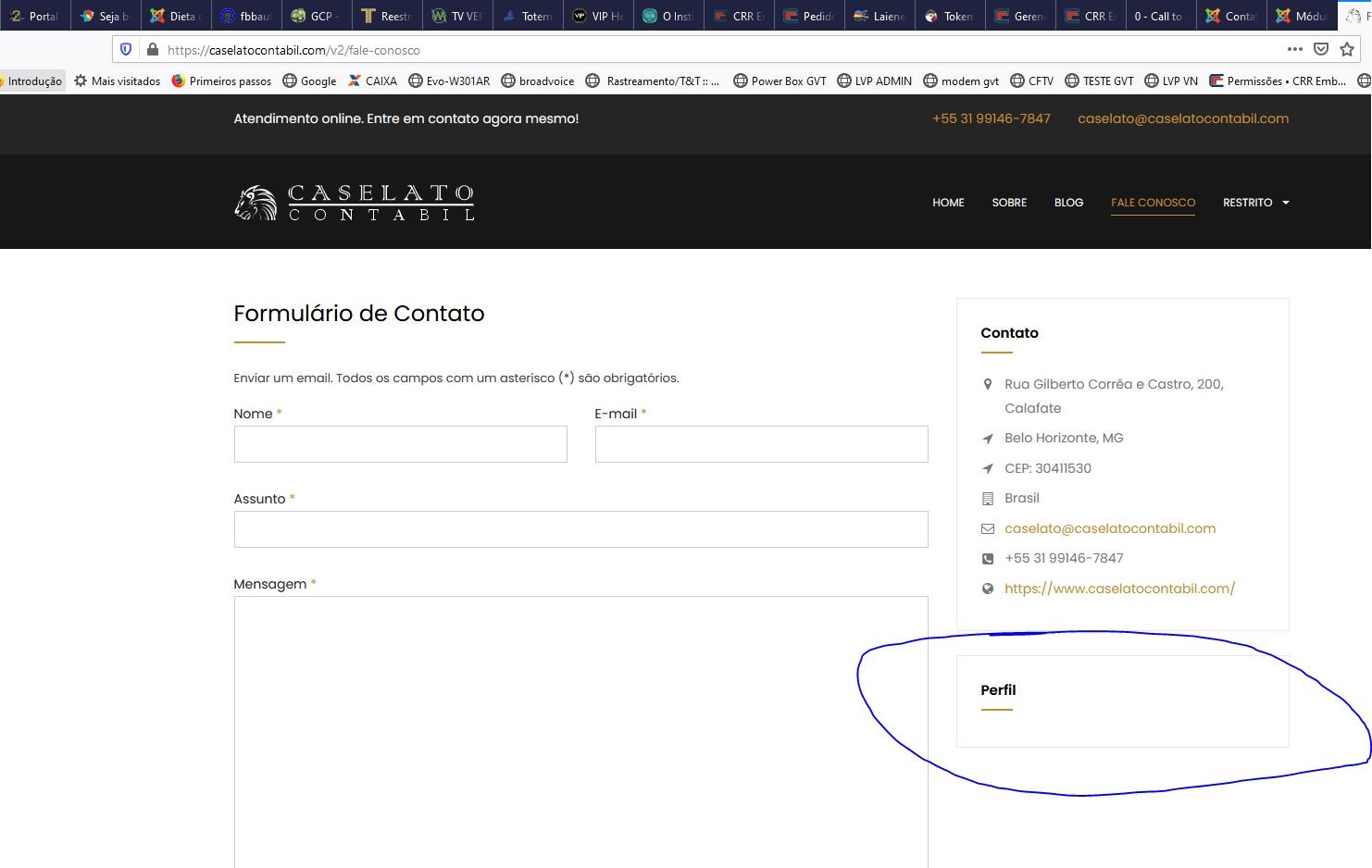Click the phone number in top bar
This screenshot has width=1372, height=868.
(x=991, y=118)
